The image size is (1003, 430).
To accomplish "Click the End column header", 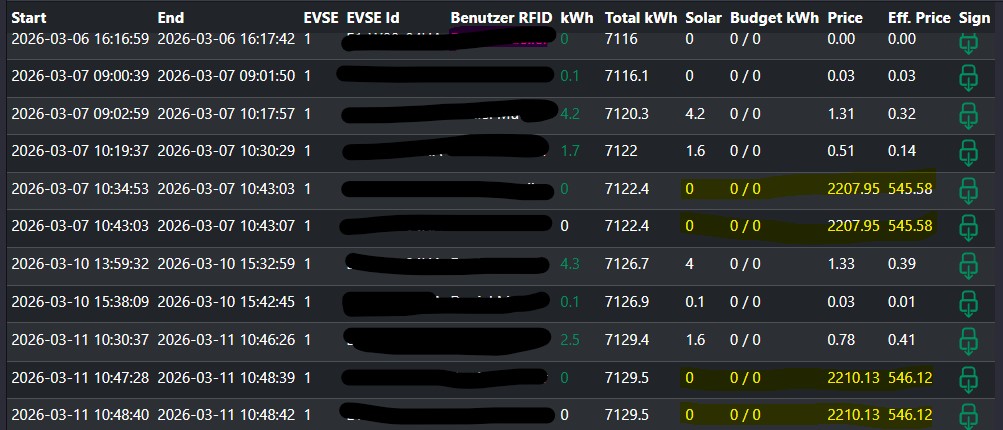I will [x=171, y=18].
